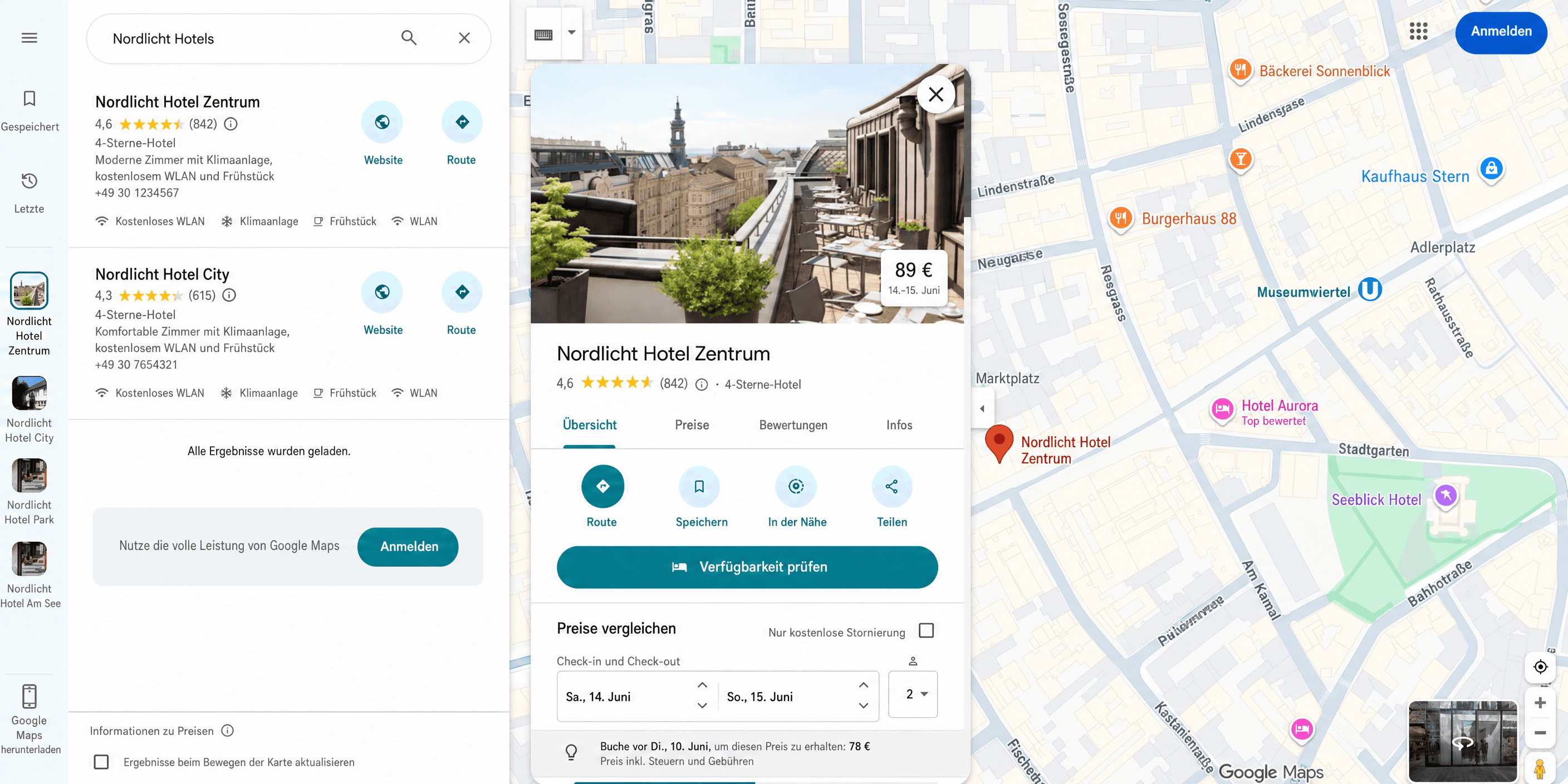Click Anmelden in the sign-in promo
1568x784 pixels.
pos(409,546)
